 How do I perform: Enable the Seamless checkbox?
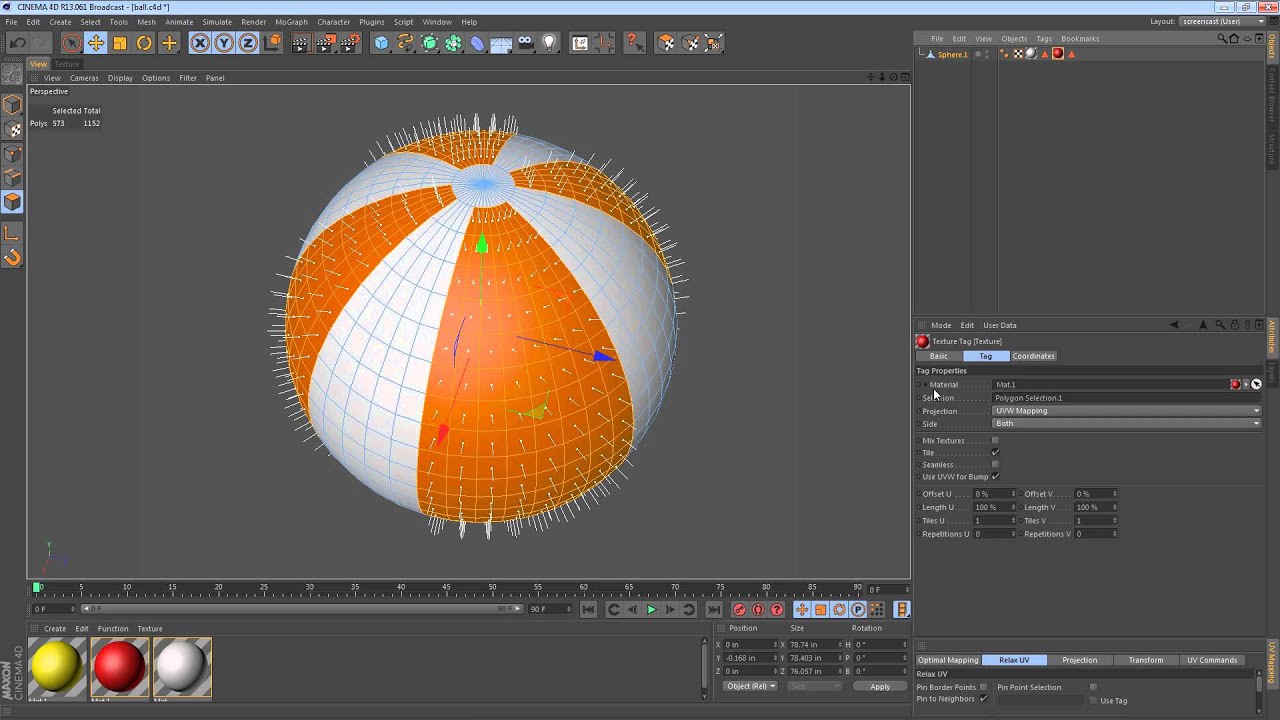995,465
